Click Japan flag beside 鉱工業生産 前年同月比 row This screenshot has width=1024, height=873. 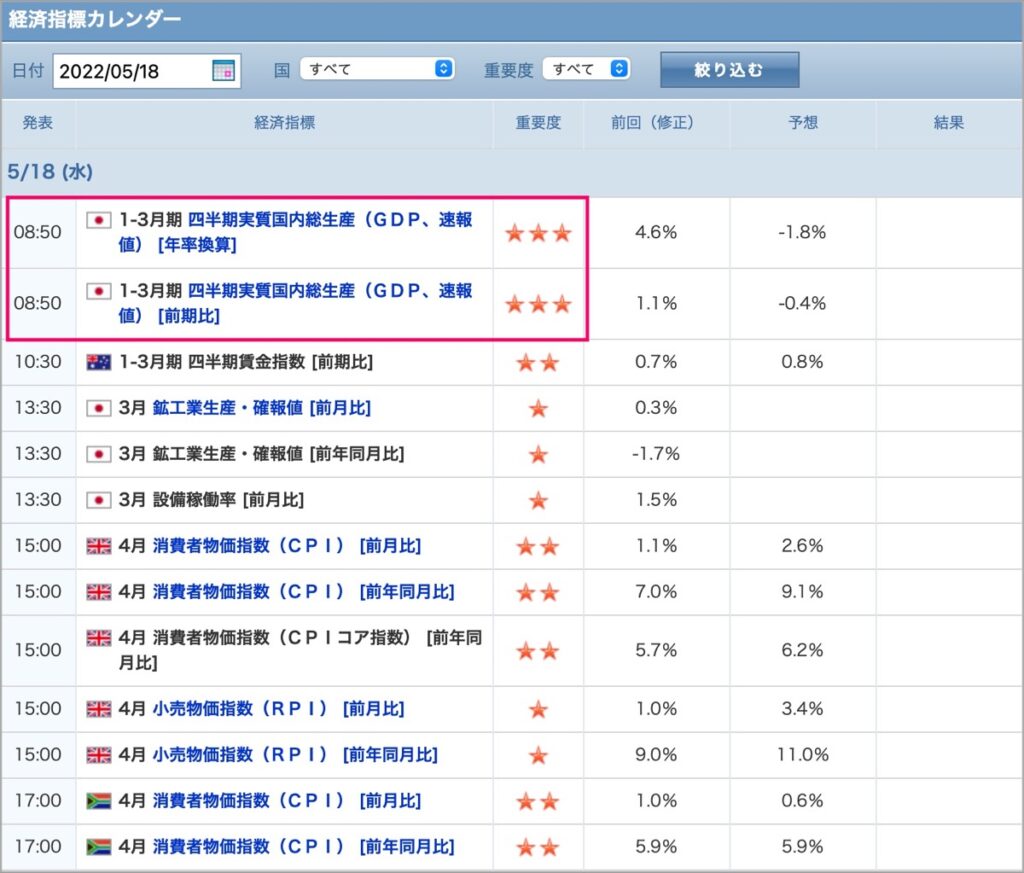pos(99,454)
